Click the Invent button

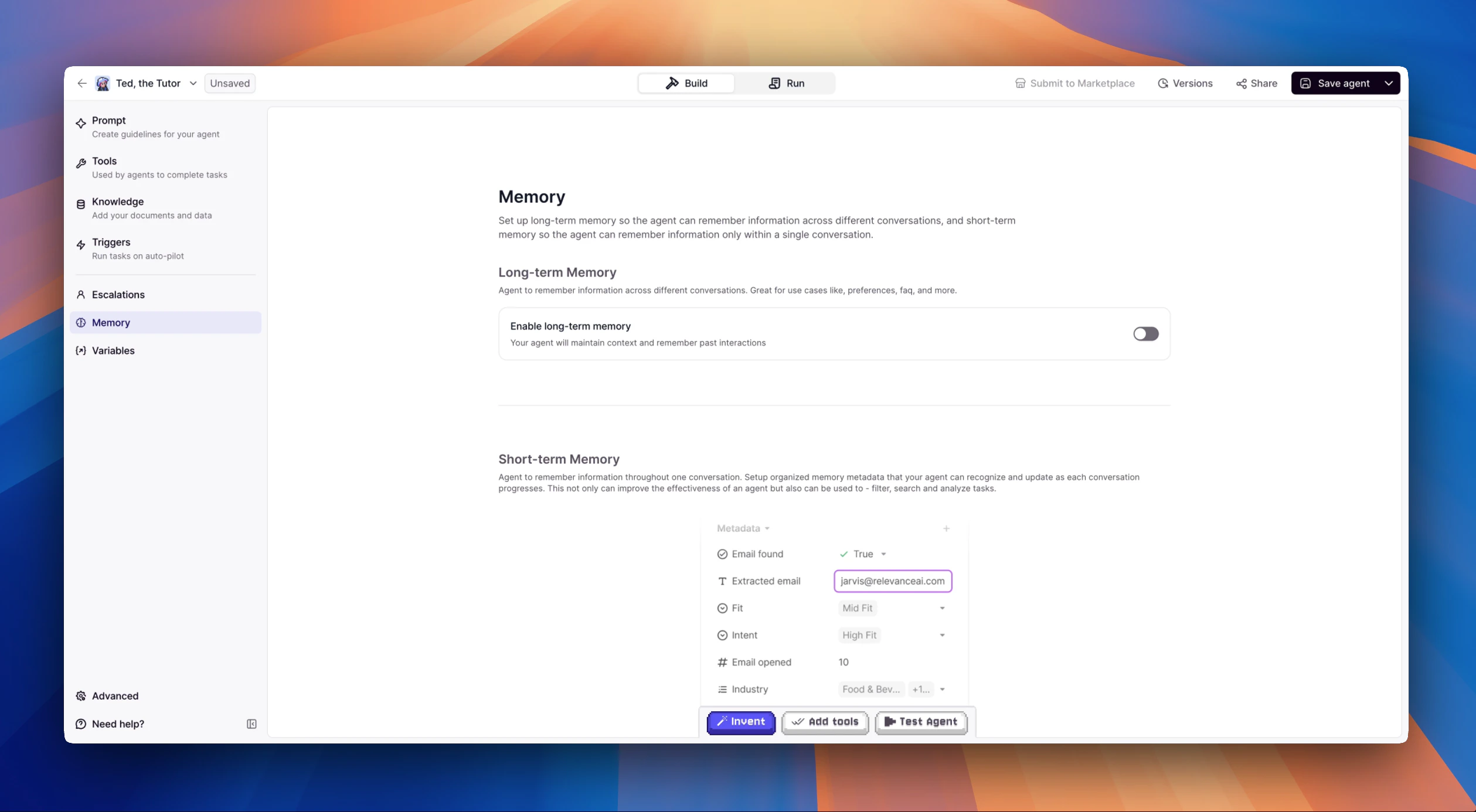(x=741, y=722)
